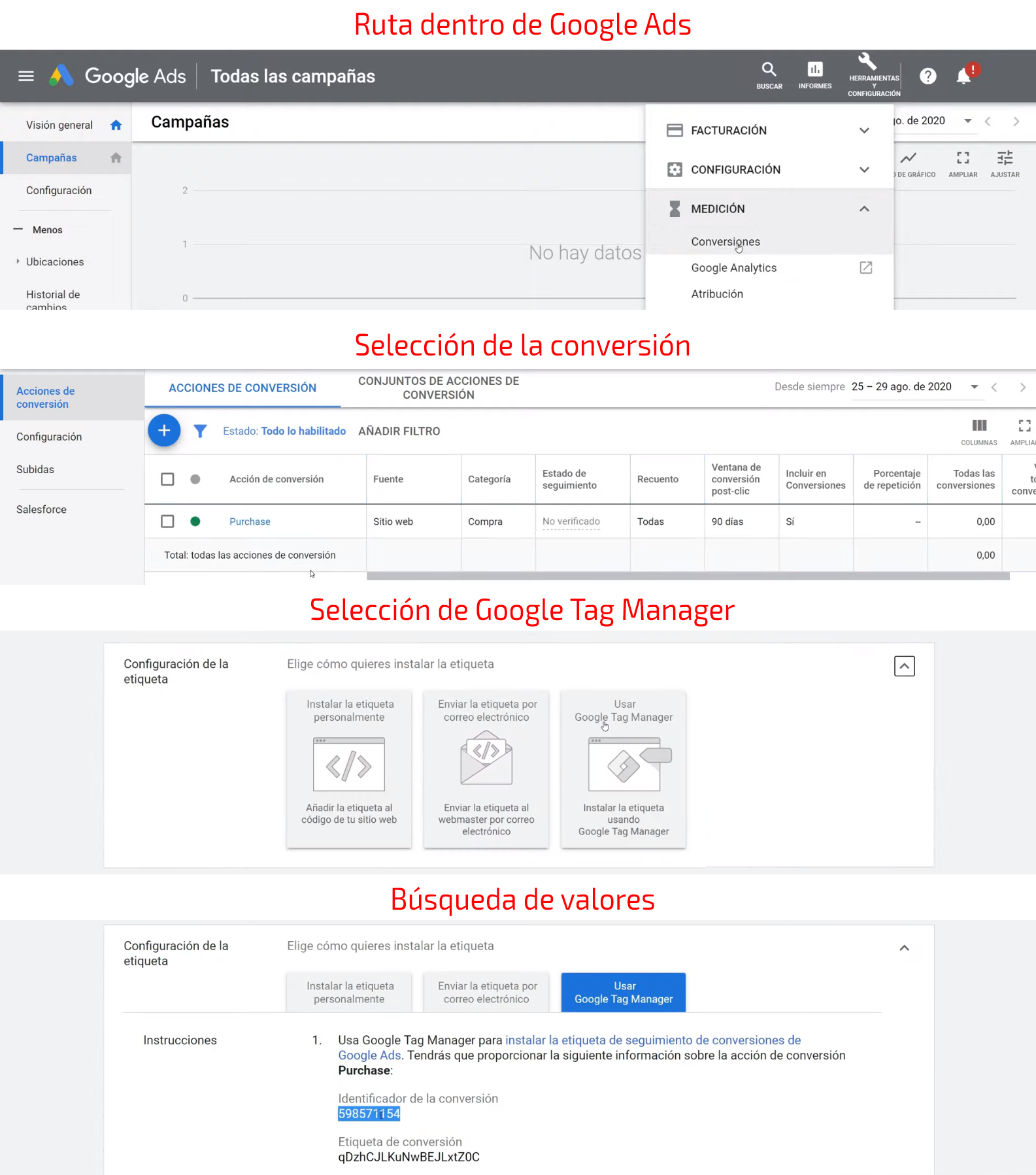Open Salesforce in conversions sidebar
1036x1175 pixels.
point(41,509)
